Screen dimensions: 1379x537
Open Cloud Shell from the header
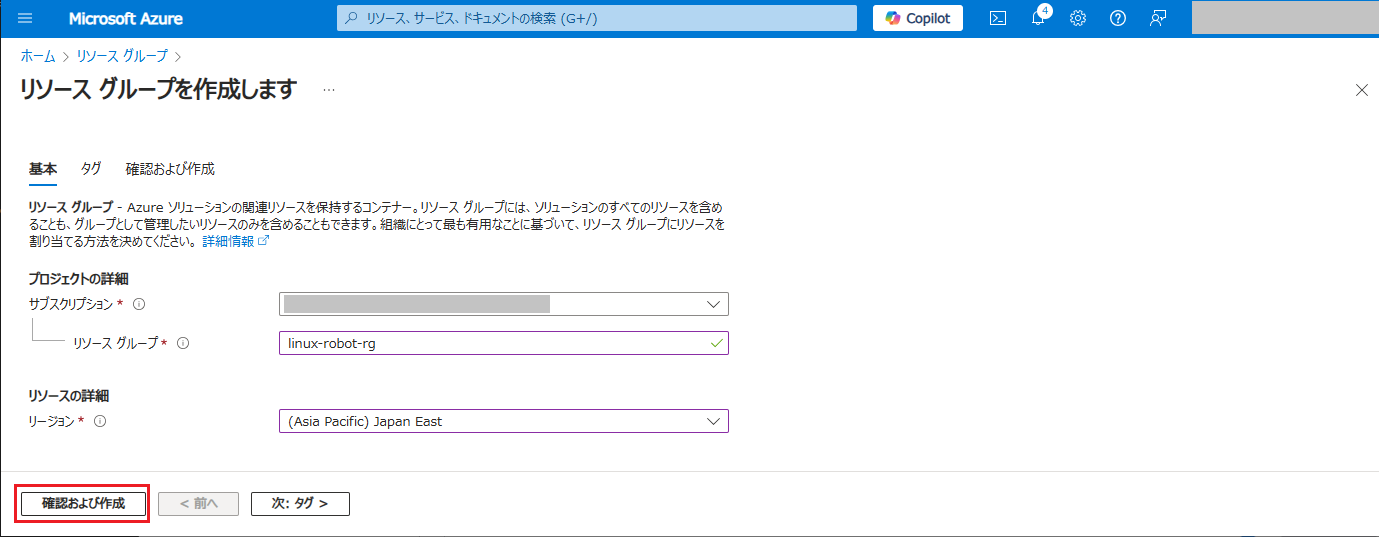pos(997,18)
